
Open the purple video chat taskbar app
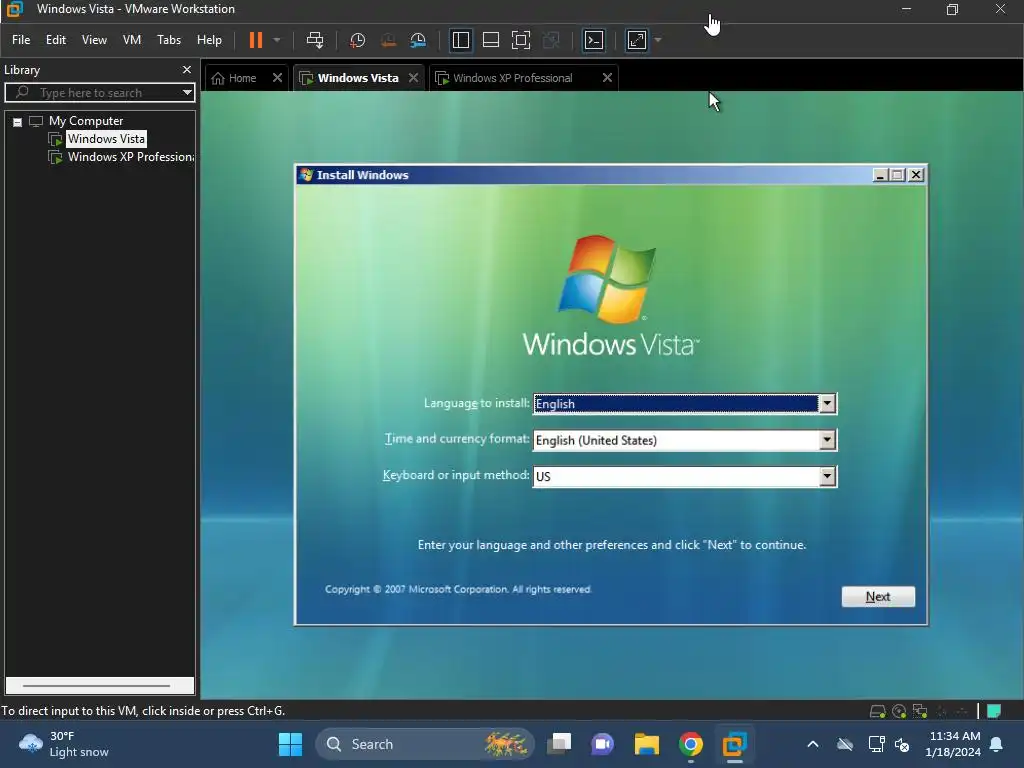602,744
